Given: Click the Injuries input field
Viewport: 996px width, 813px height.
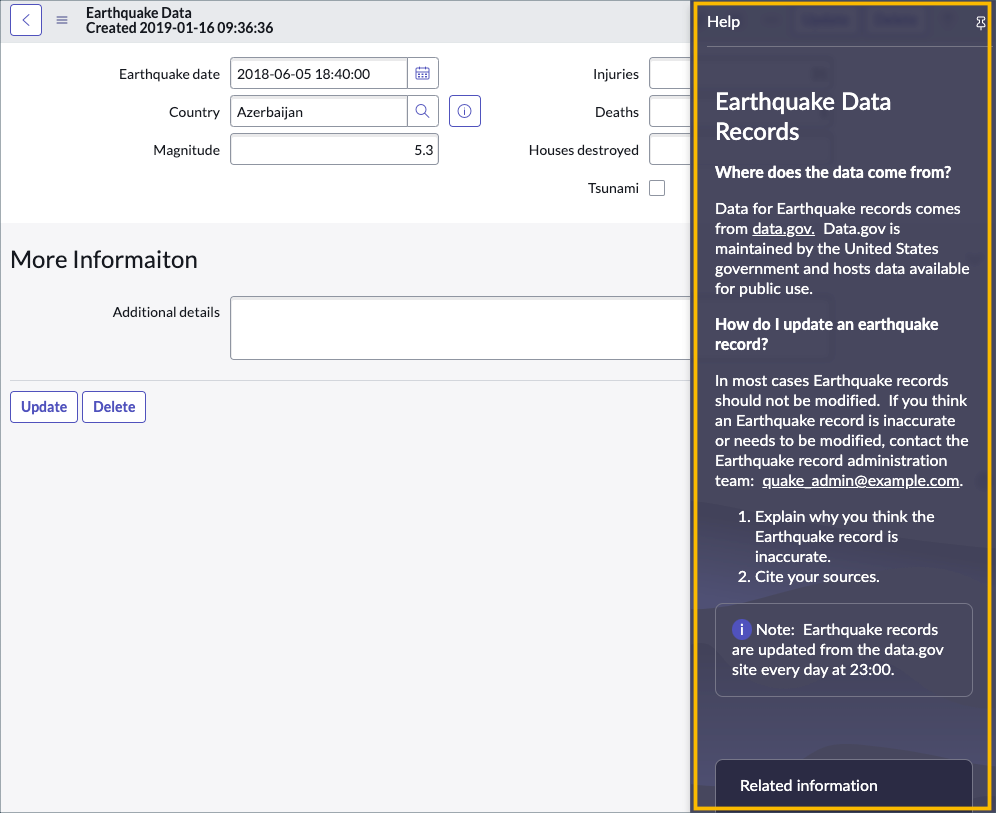Looking at the screenshot, I should pyautogui.click(x=670, y=73).
